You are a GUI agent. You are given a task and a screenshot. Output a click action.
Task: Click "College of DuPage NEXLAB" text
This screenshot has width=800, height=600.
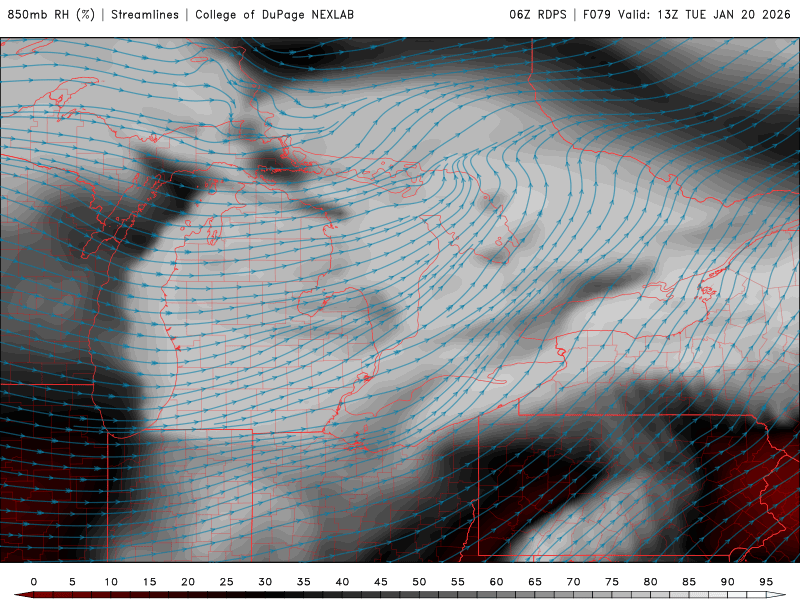274,14
